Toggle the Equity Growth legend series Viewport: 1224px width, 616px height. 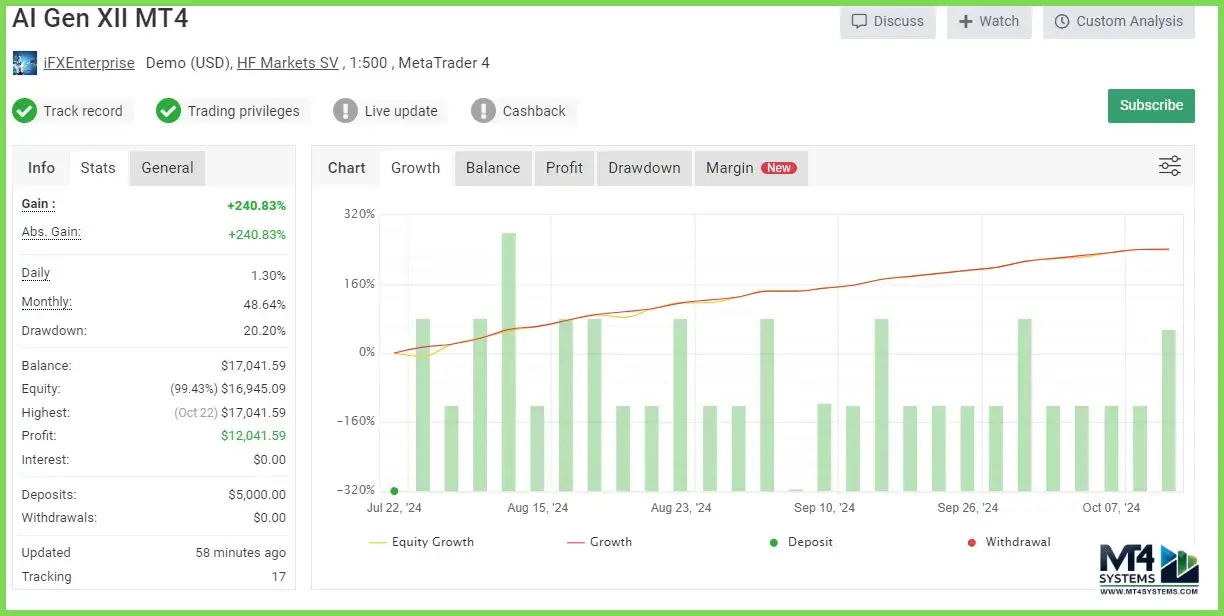click(421, 542)
